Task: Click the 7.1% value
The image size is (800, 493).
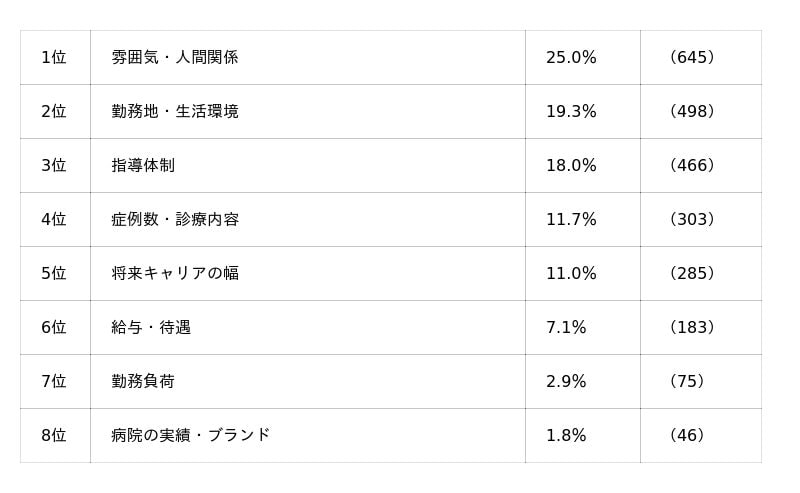Action: [x=566, y=328]
